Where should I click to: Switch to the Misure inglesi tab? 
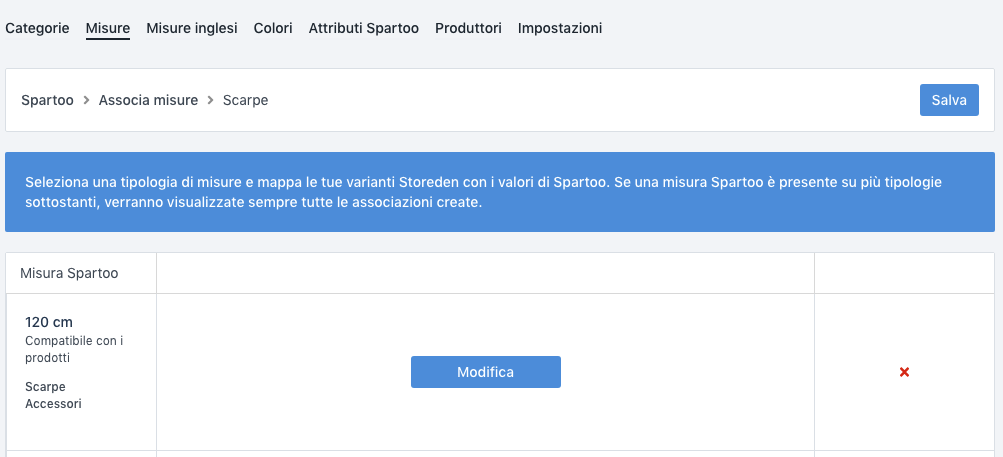point(192,28)
